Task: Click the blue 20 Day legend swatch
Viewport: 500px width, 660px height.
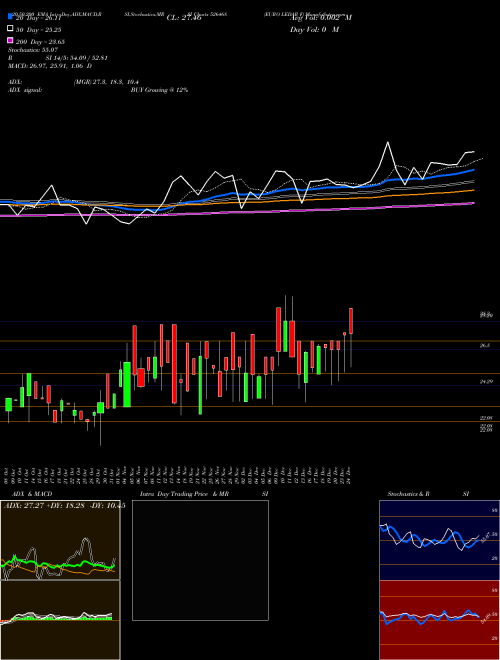Action: tap(10, 16)
